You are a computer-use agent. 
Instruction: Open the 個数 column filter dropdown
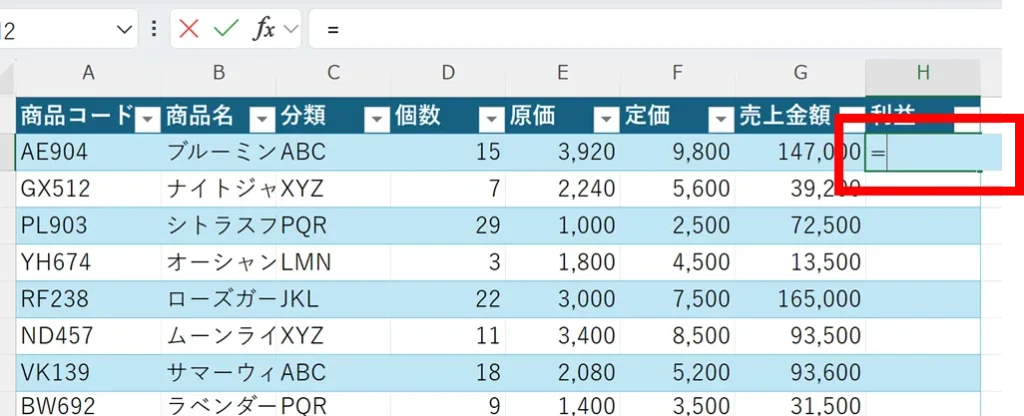[x=491, y=119]
